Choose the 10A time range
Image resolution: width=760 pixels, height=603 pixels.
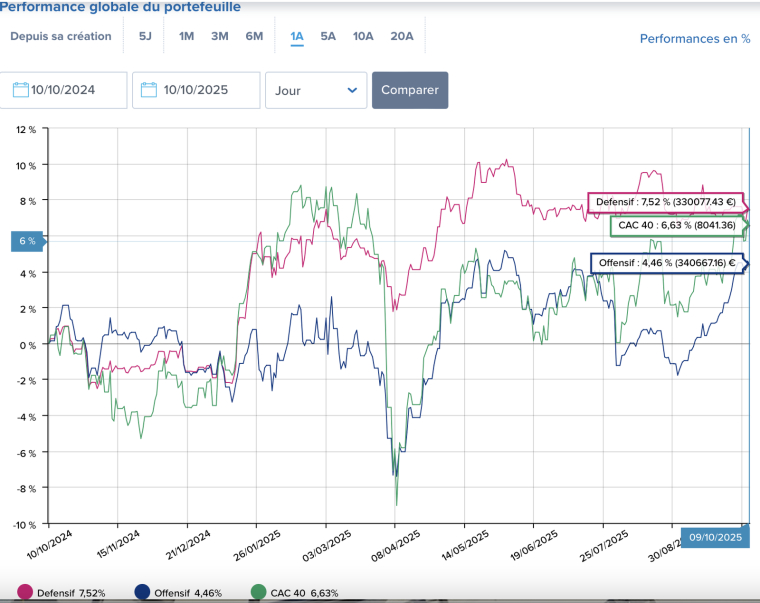point(363,37)
